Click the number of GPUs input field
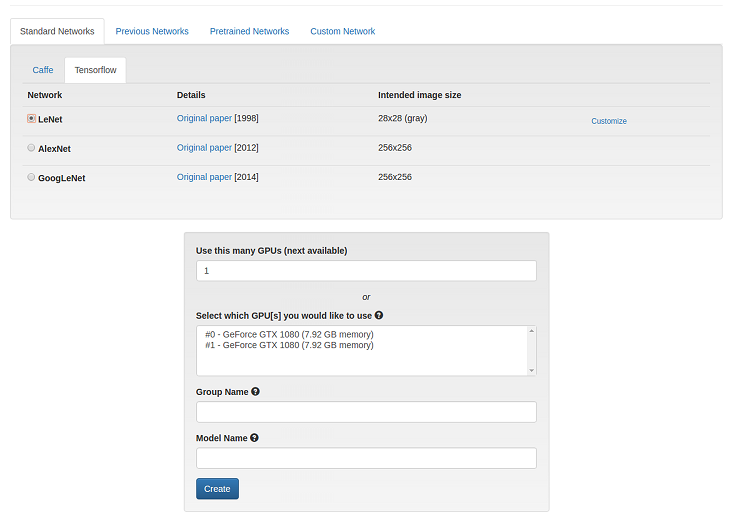Screen dimensions: 737x530 tap(366, 271)
